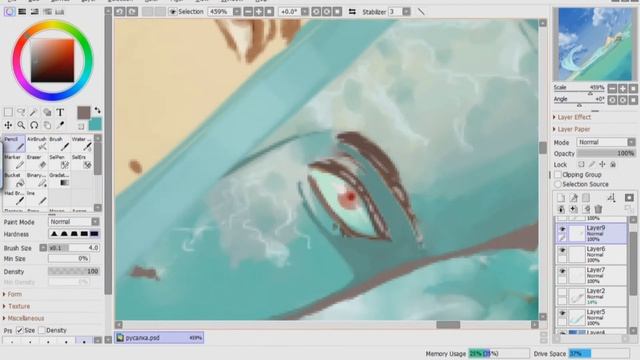Zoom out with toolbar minus button
Image resolution: width=640 pixels, height=360 pixels.
tap(248, 12)
